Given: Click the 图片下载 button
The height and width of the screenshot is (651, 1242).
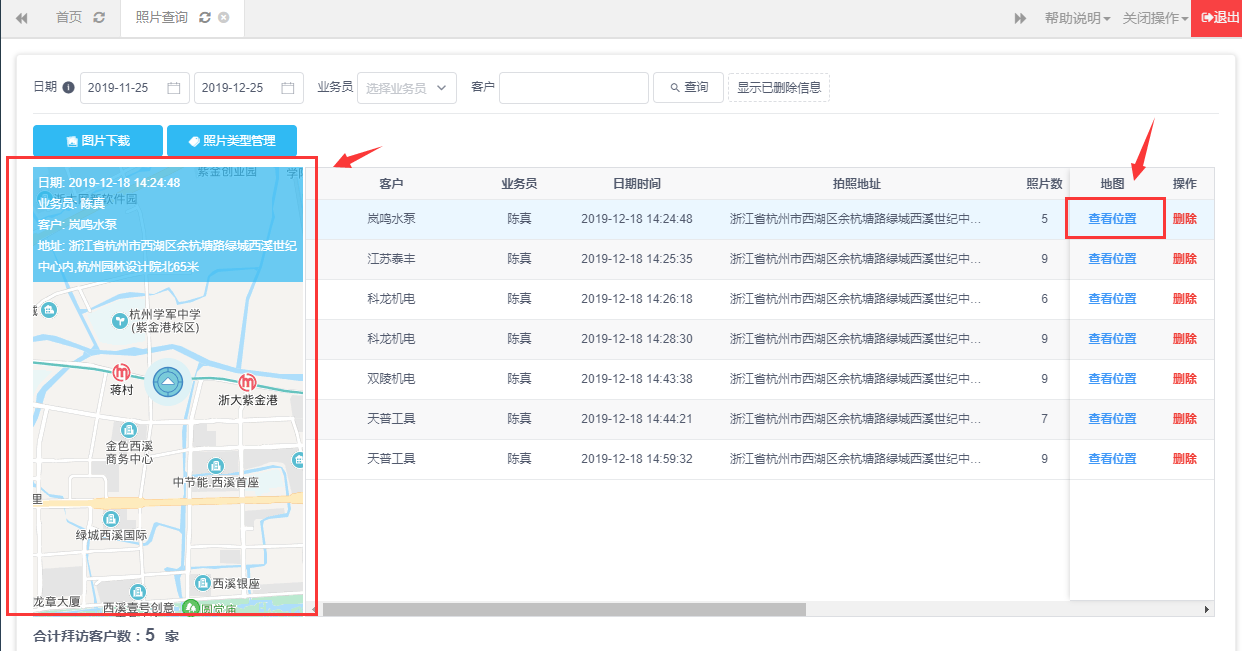Looking at the screenshot, I should (x=97, y=141).
